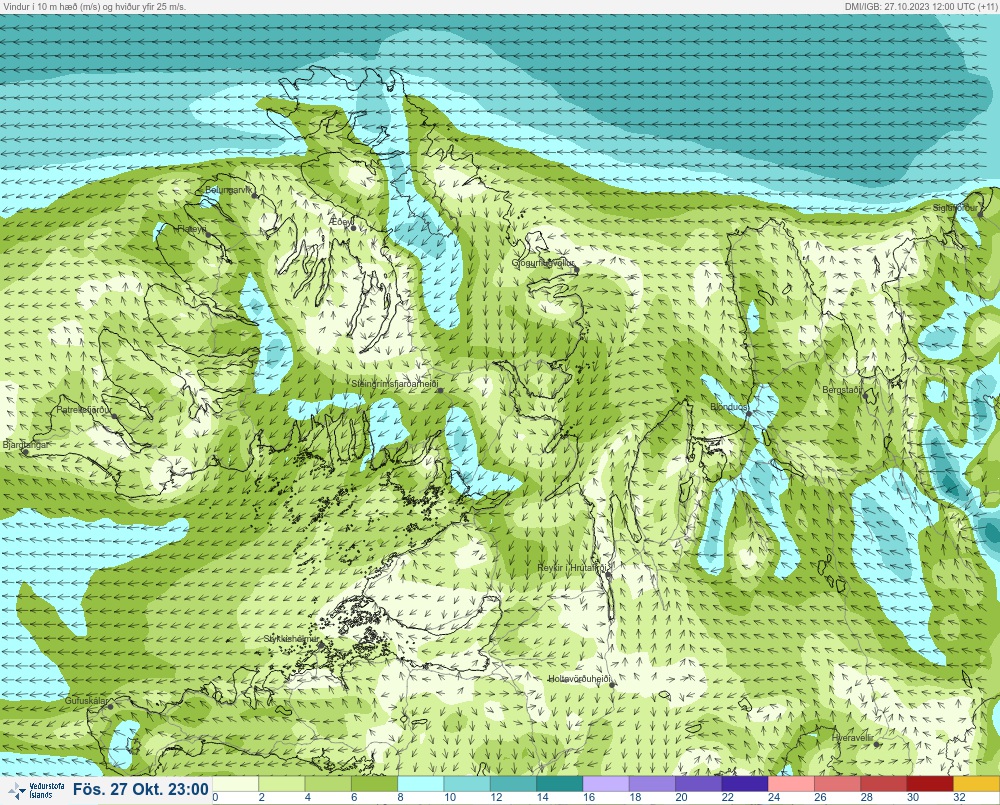Image resolution: width=1000 pixels, height=805 pixels.
Task: Click legend value 12 on the scale
Action: pos(496,797)
